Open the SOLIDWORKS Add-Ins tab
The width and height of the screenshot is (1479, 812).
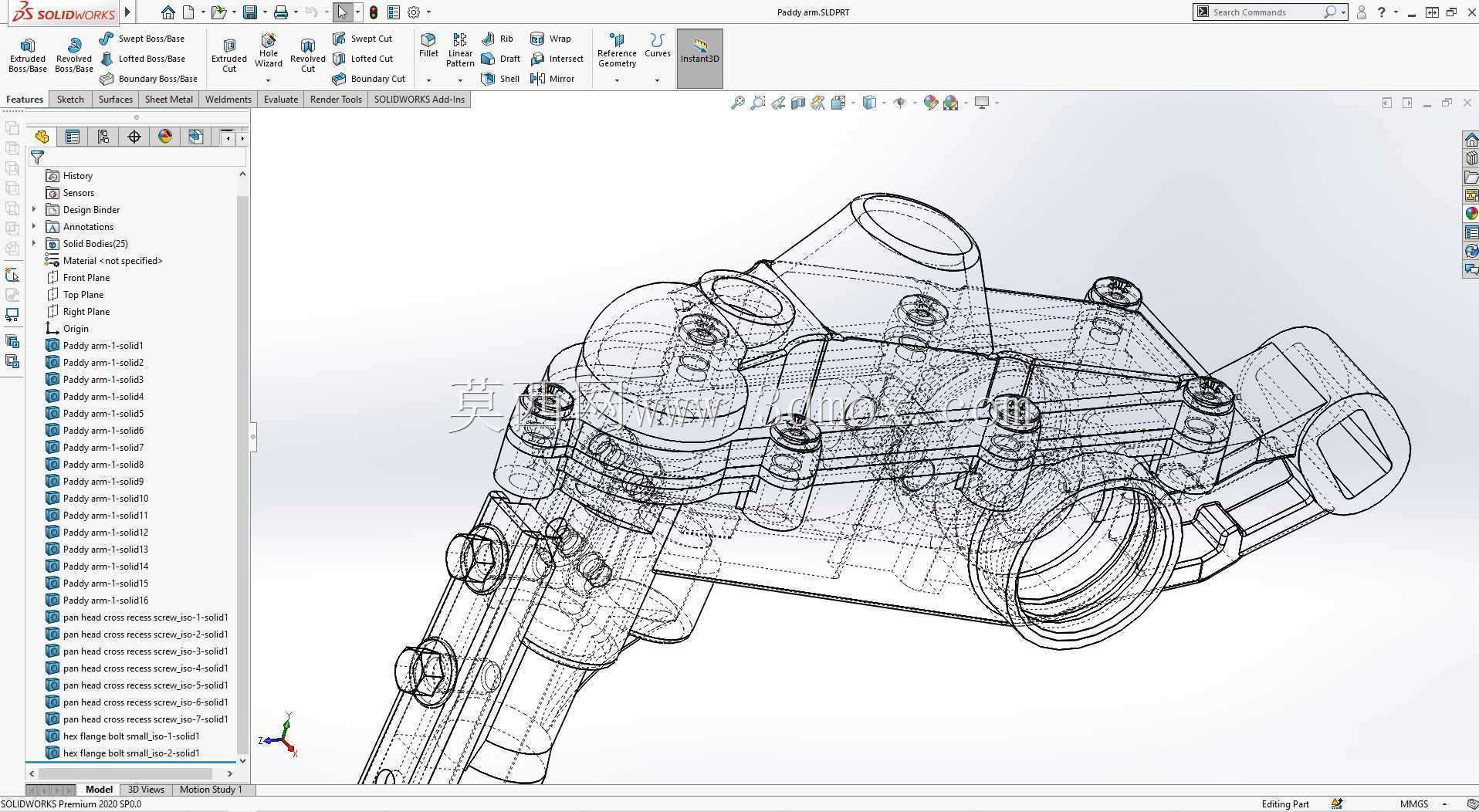coord(419,99)
